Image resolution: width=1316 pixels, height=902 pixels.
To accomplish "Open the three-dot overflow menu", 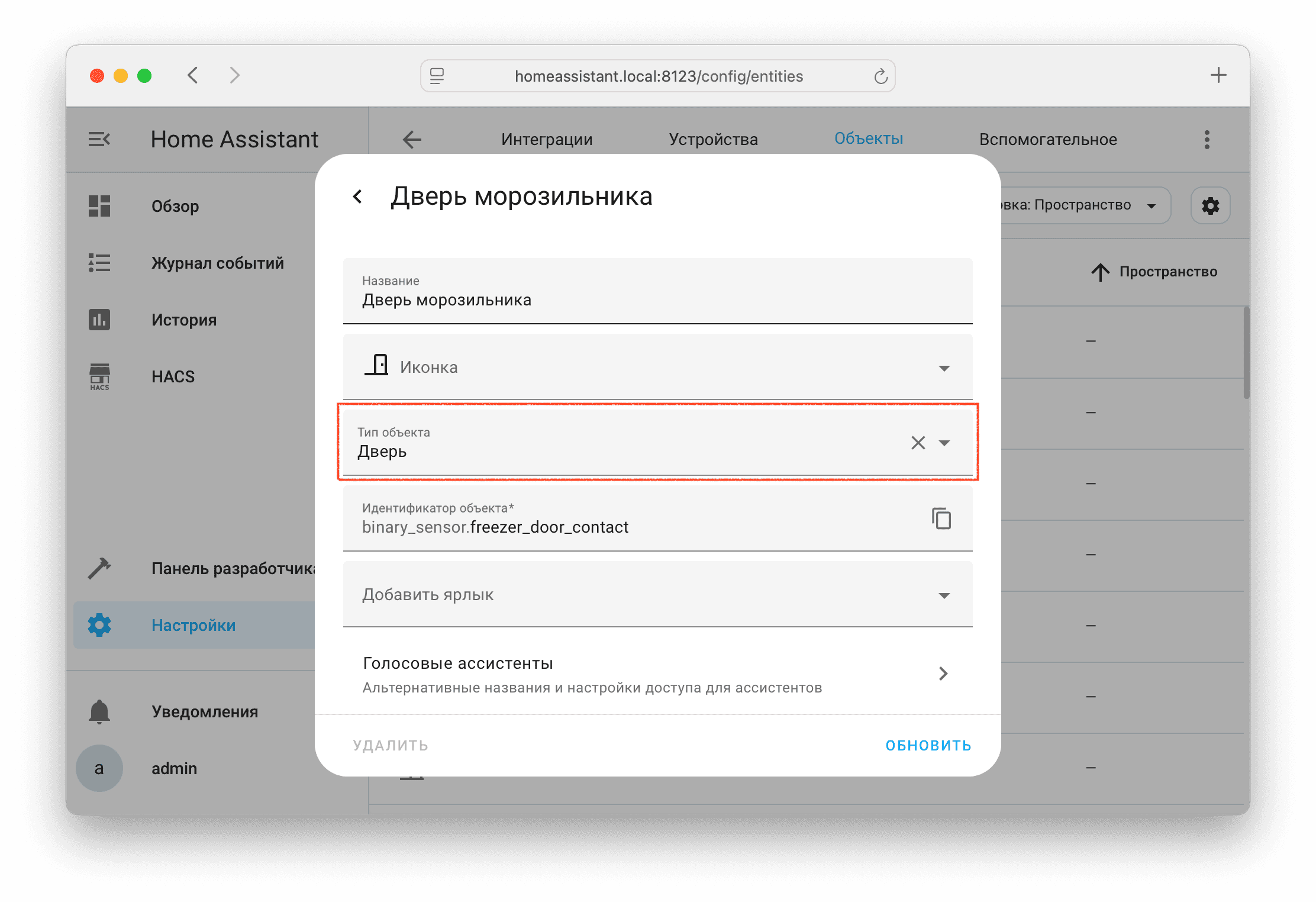I will pyautogui.click(x=1207, y=140).
